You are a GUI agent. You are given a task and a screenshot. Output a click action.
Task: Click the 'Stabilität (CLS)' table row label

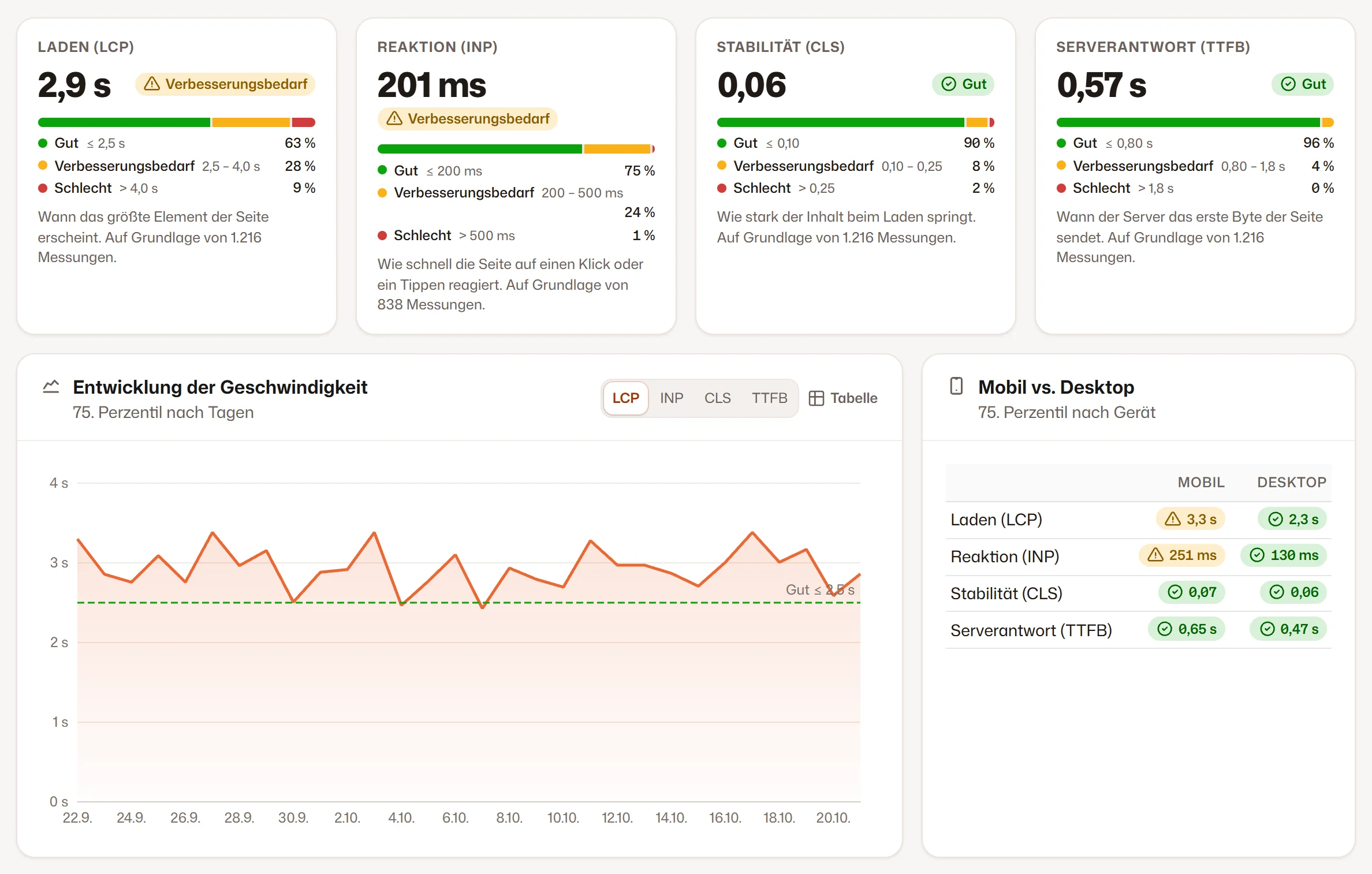[x=1006, y=593]
